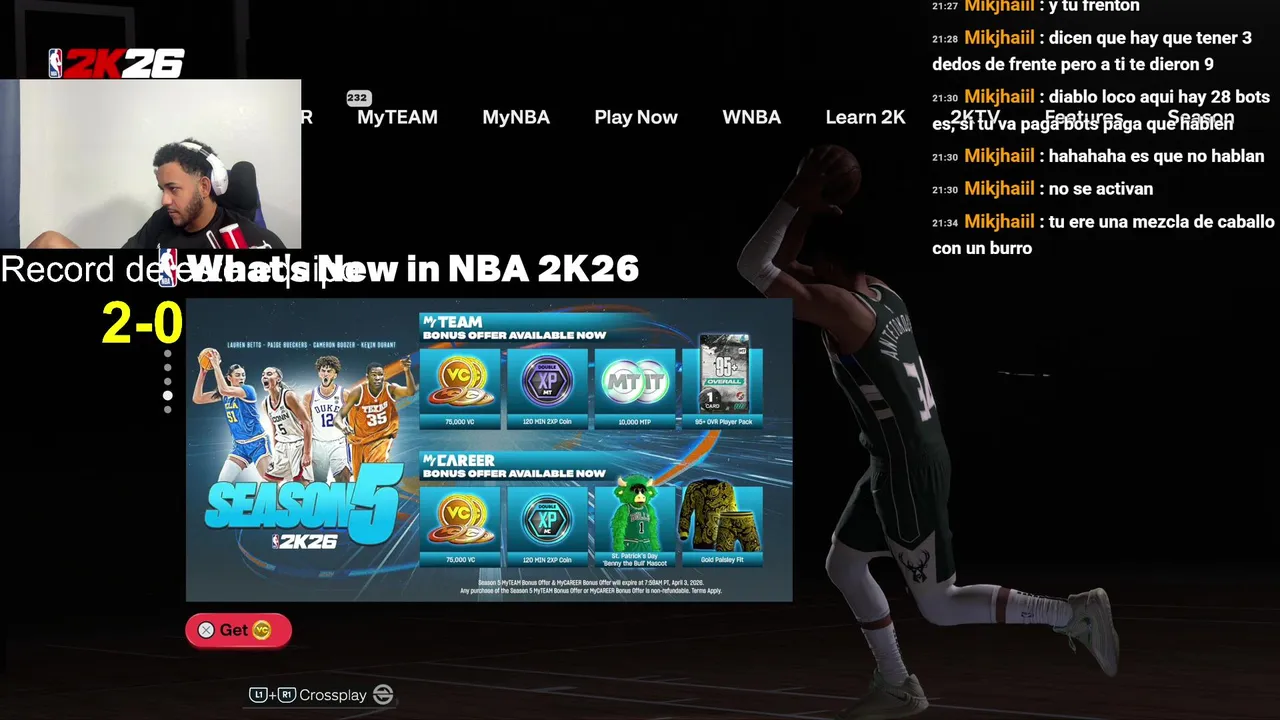This screenshot has height=720, width=1280.
Task: Click the NBA 2K26 logo
Action: (116, 63)
